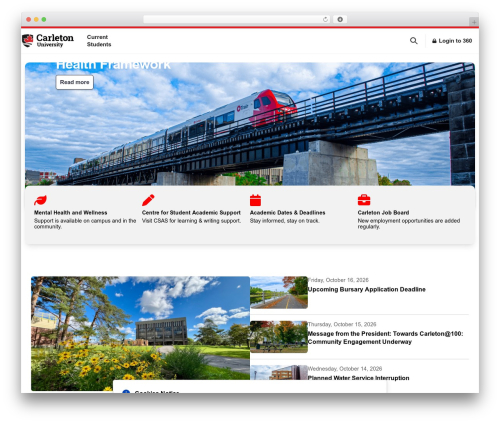This screenshot has width=500, height=423.
Task: Click the date 'Thursday, October 15, 2026'
Action: pyautogui.click(x=342, y=324)
